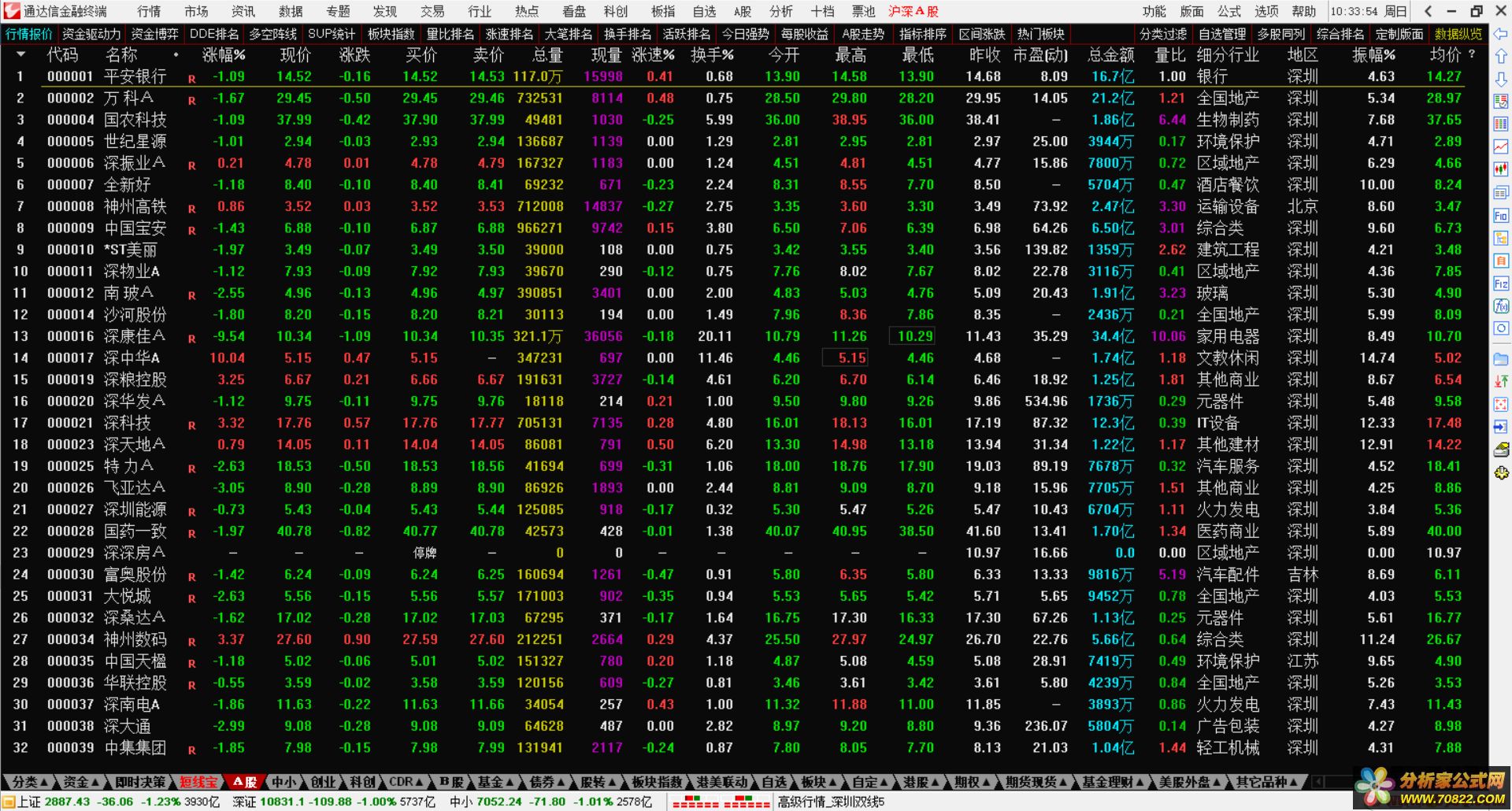This screenshot has width=1512, height=811.
Task: Click the 多股同列 button
Action: tap(1281, 34)
